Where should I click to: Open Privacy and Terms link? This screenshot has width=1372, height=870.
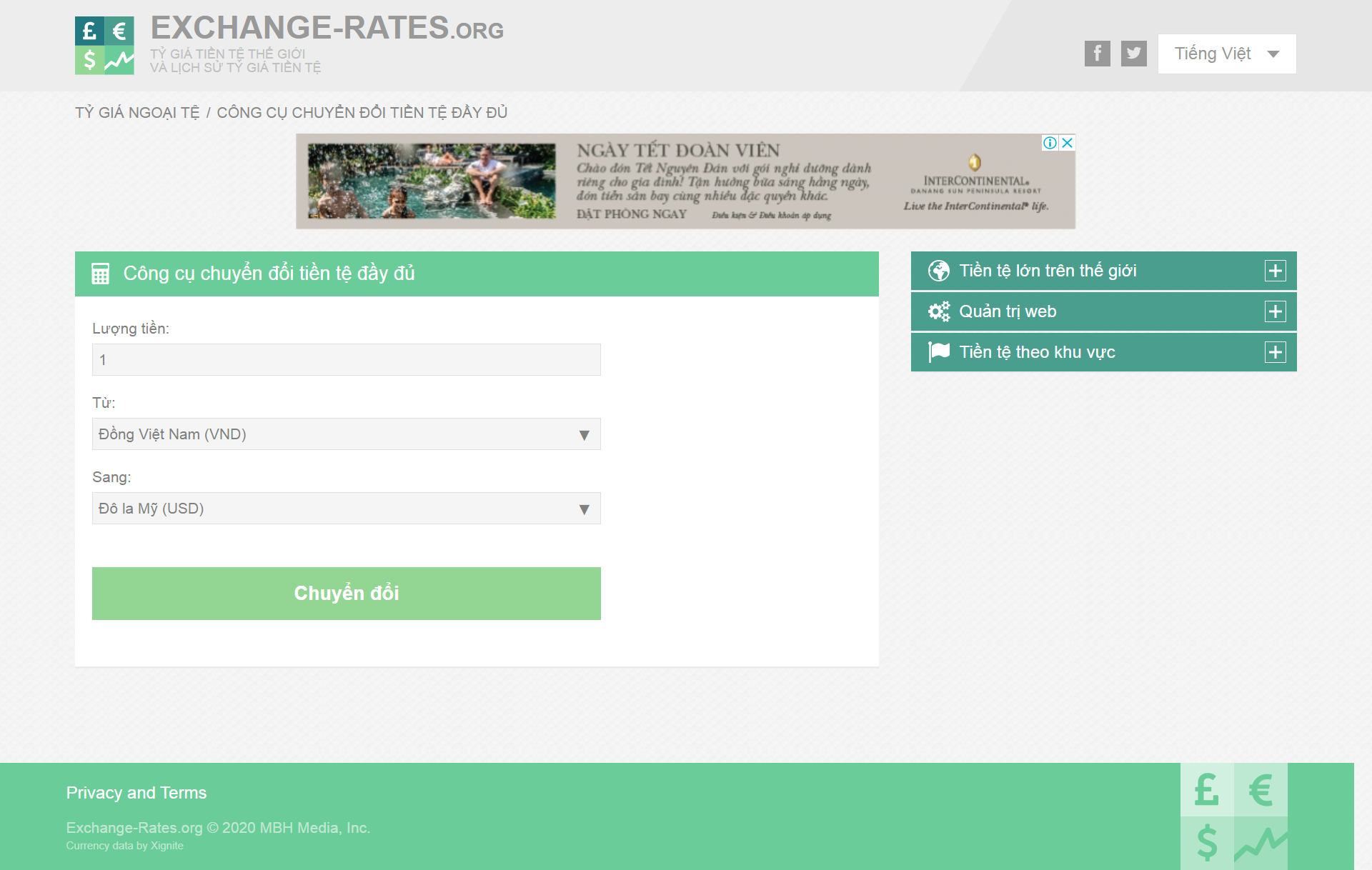coord(136,793)
